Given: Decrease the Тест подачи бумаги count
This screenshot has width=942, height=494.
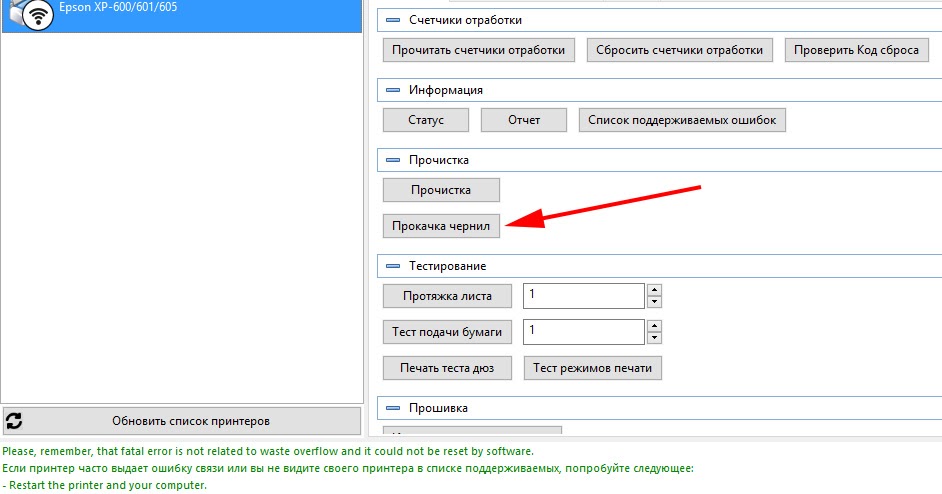Looking at the screenshot, I should click(654, 338).
